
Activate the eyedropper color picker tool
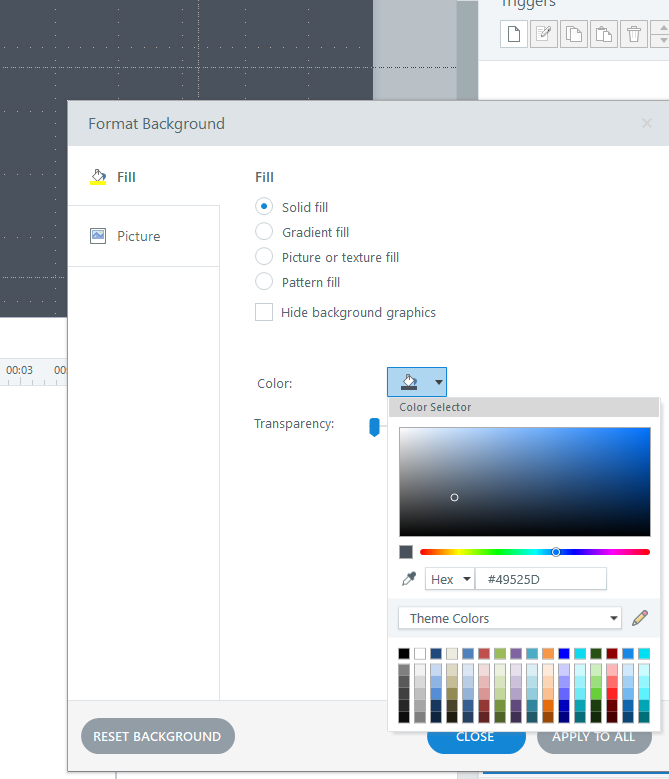coord(409,579)
